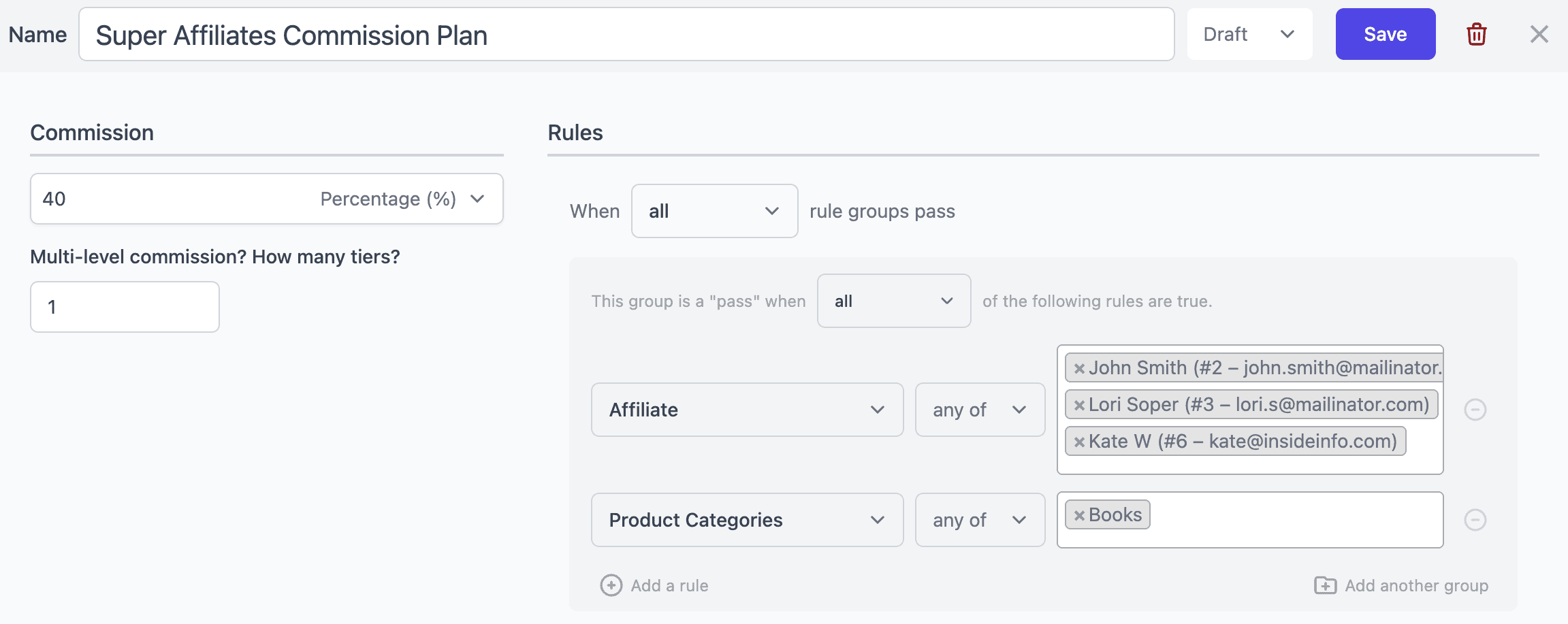
Task: Remove the Product Categories rule row
Action: 1475,520
